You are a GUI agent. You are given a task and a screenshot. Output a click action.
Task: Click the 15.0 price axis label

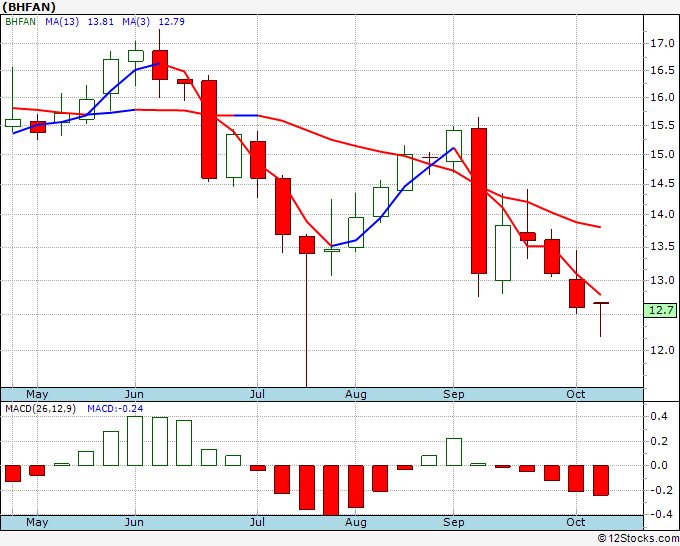coord(662,154)
